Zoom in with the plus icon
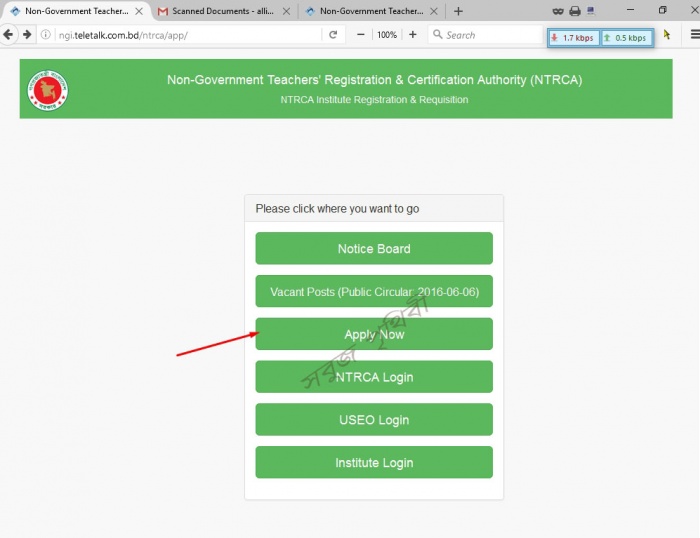The height and width of the screenshot is (538, 700). coord(412,34)
